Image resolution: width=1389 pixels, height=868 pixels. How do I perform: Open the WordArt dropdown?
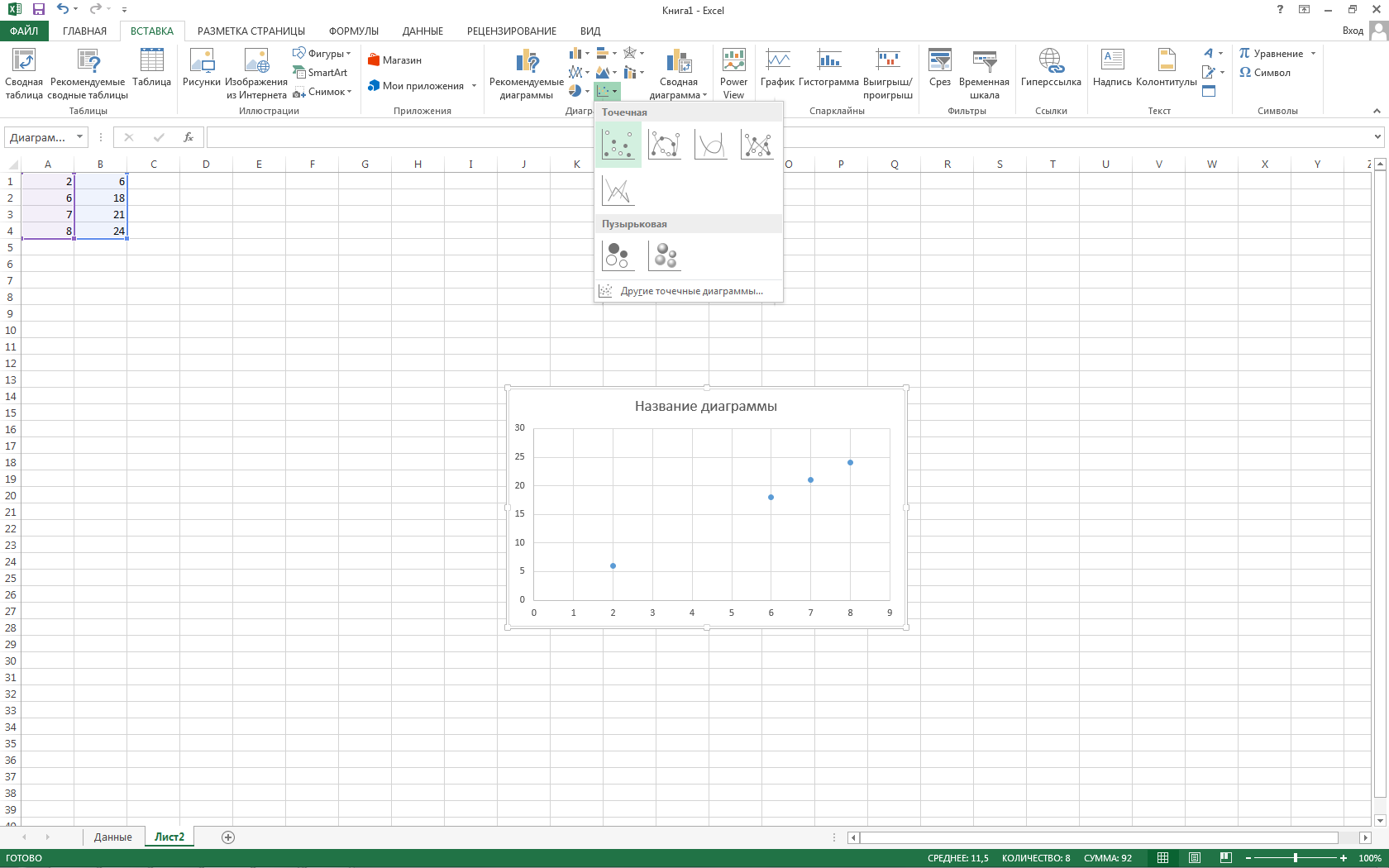tap(1213, 54)
